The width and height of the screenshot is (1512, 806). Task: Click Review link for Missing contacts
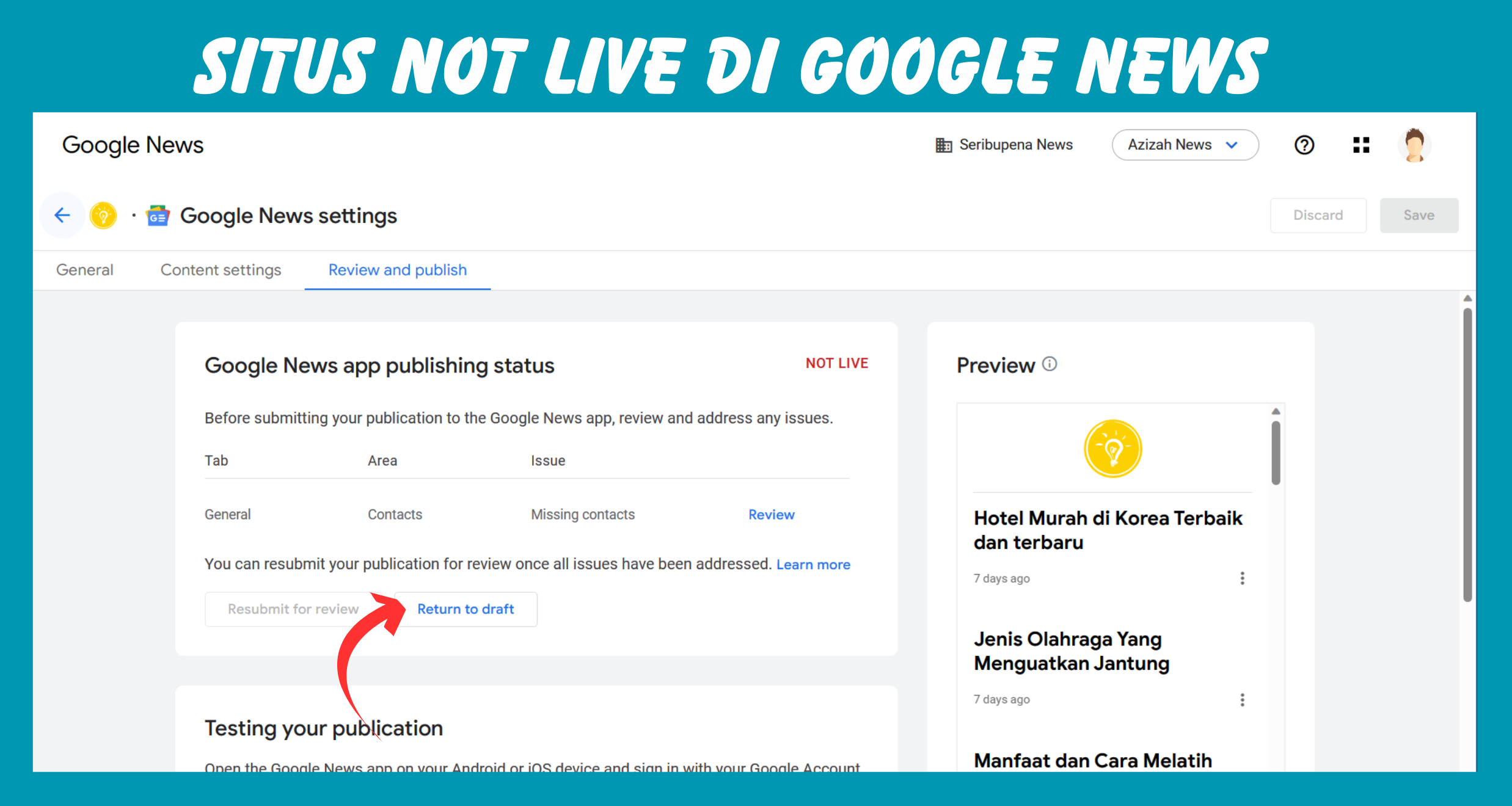(x=772, y=515)
